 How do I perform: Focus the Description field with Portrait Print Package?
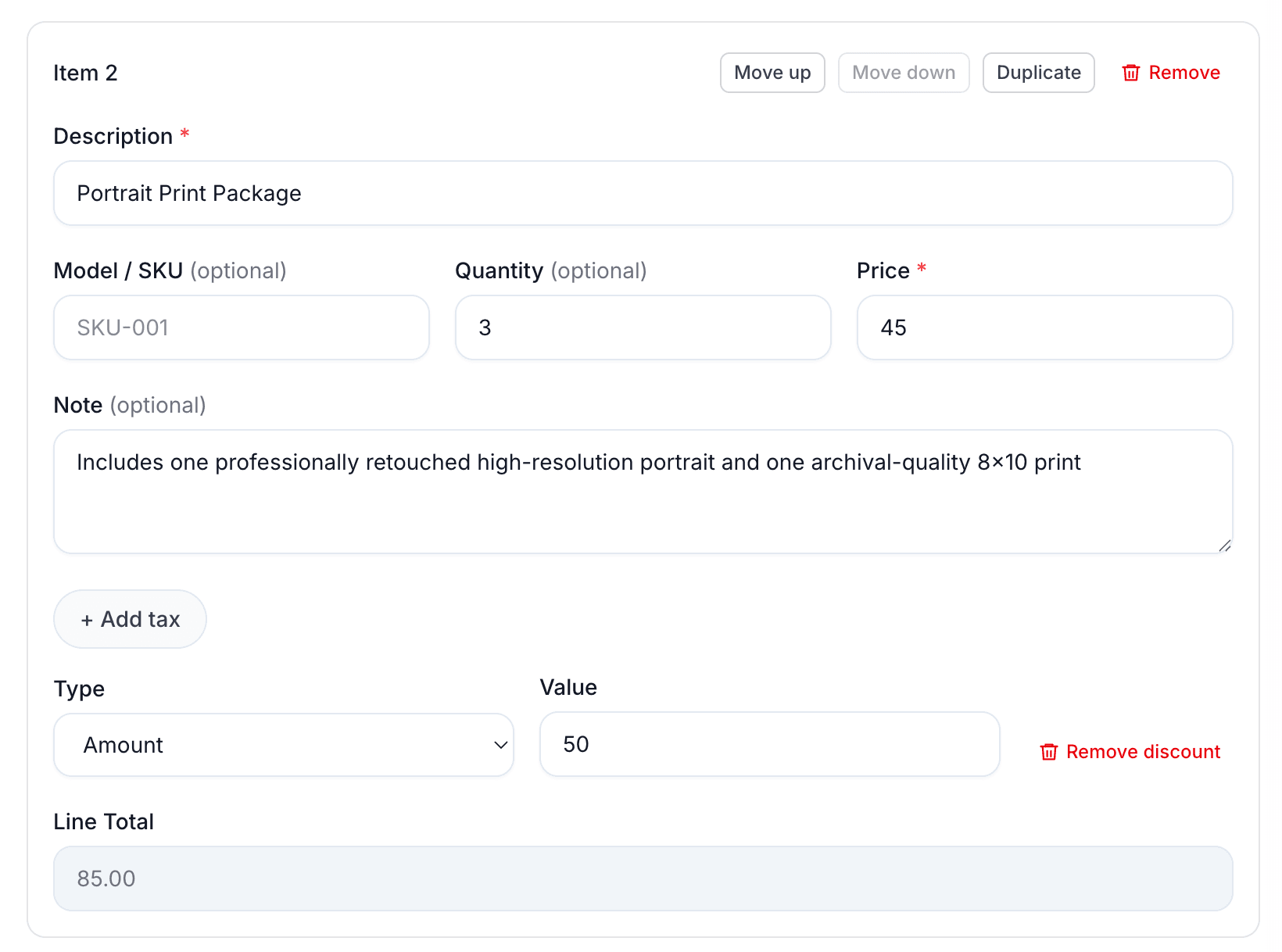pyautogui.click(x=643, y=193)
